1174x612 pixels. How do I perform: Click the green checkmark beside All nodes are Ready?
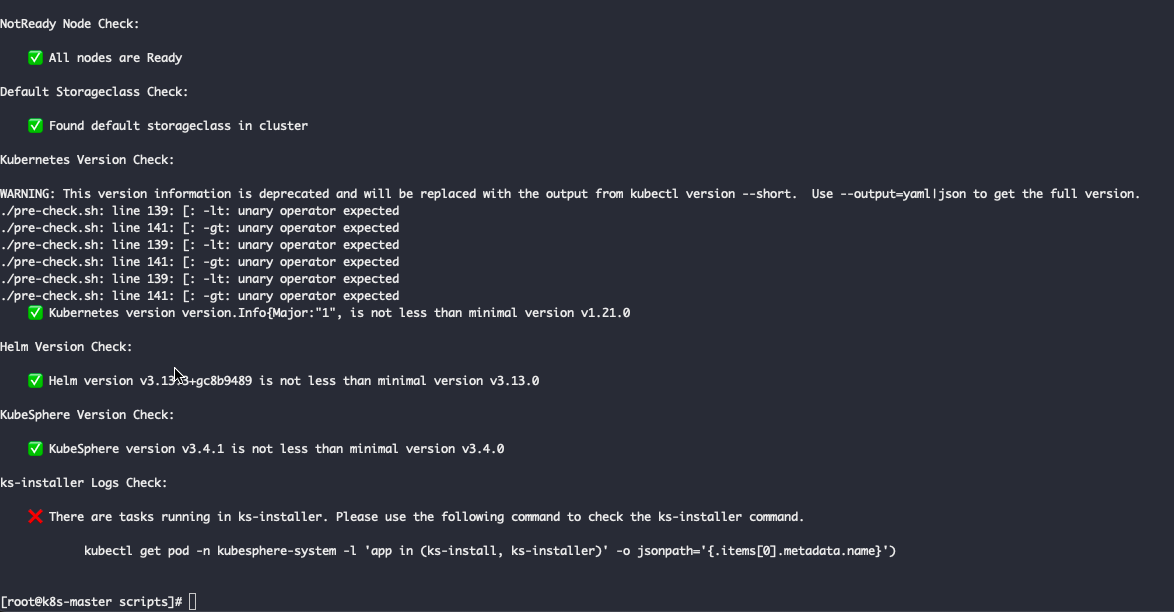point(35,58)
